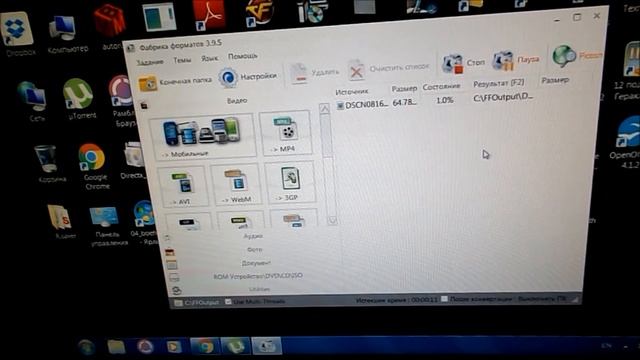Open Настройки settings gear icon
The width and height of the screenshot is (640, 360).
(227, 78)
